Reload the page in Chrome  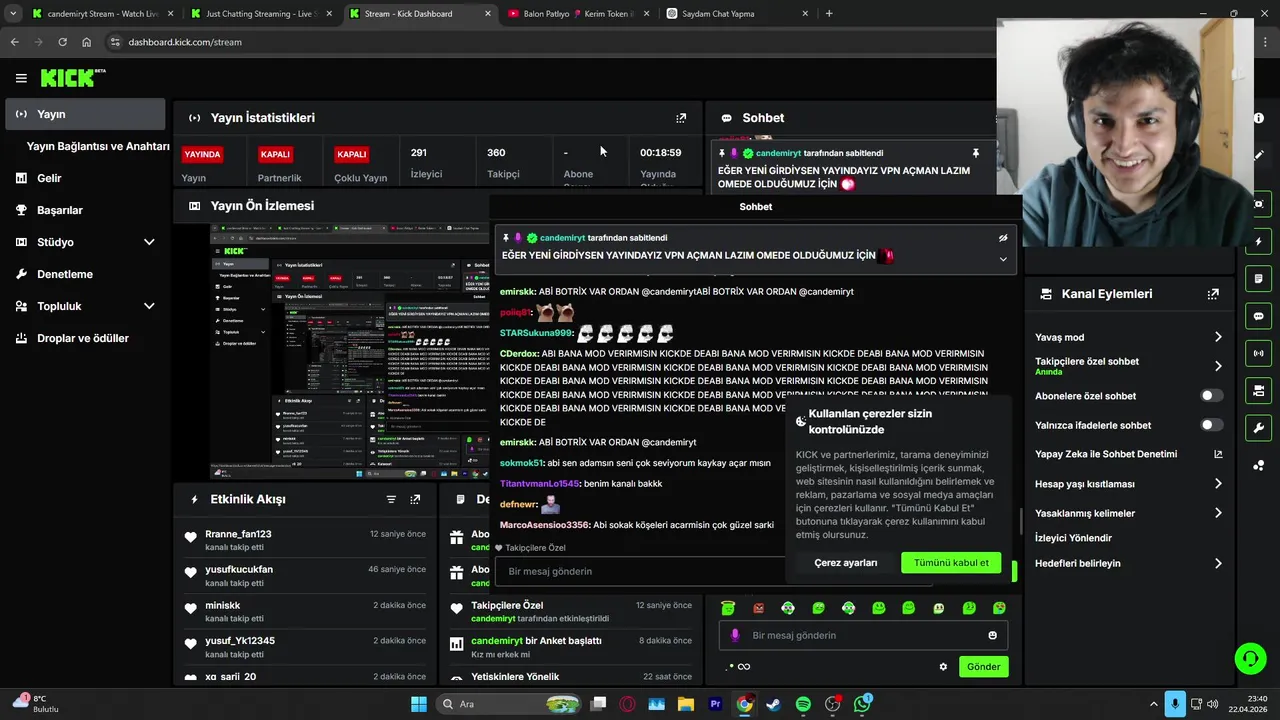tap(62, 42)
